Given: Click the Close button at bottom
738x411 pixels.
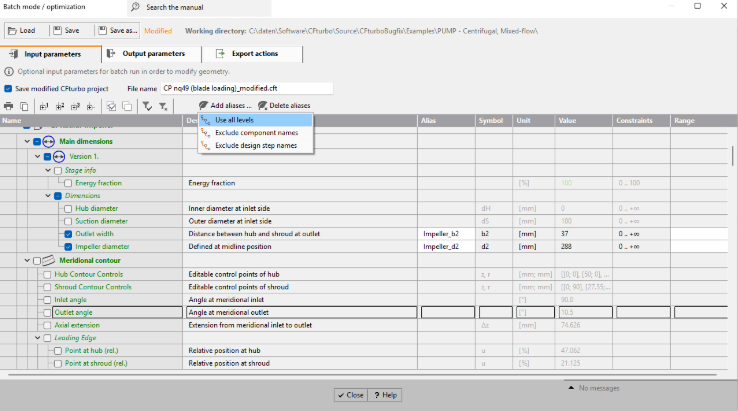Looking at the screenshot, I should coord(351,395).
